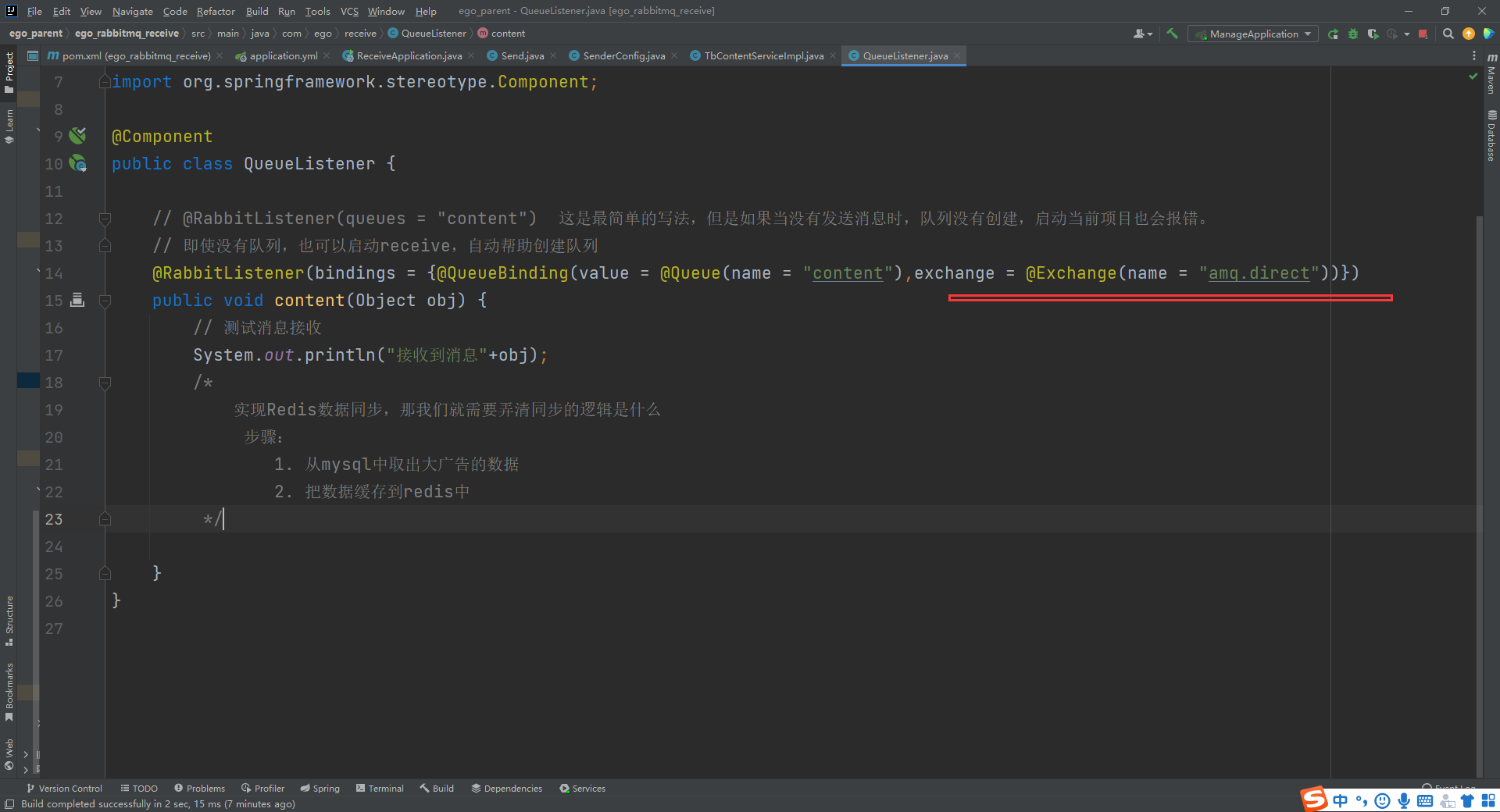Image resolution: width=1500 pixels, height=812 pixels.
Task: Close the Send.java tab
Action: pyautogui.click(x=553, y=56)
